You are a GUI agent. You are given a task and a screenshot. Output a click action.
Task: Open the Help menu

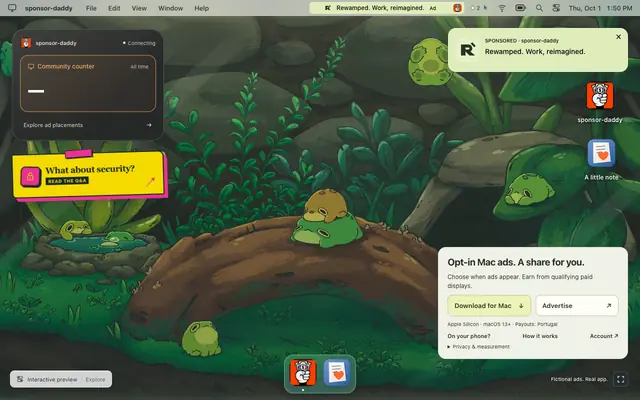coord(202,8)
